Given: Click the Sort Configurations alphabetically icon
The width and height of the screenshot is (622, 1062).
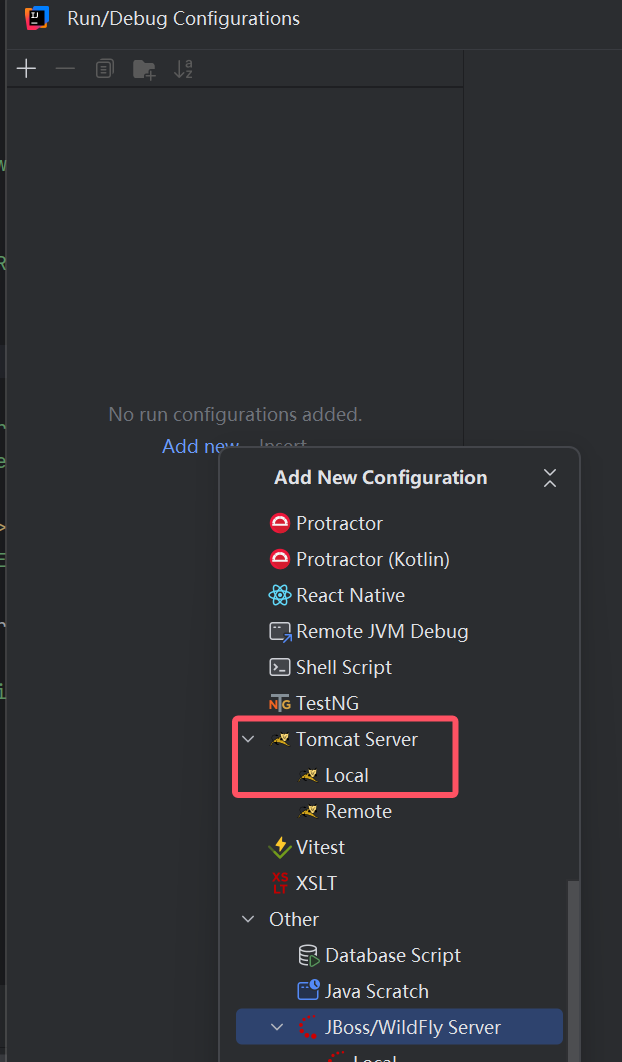Looking at the screenshot, I should pyautogui.click(x=183, y=69).
